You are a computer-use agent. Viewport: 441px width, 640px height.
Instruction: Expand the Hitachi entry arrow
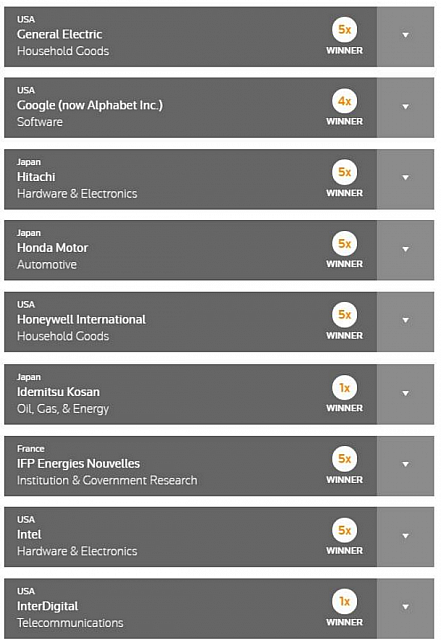tap(405, 179)
